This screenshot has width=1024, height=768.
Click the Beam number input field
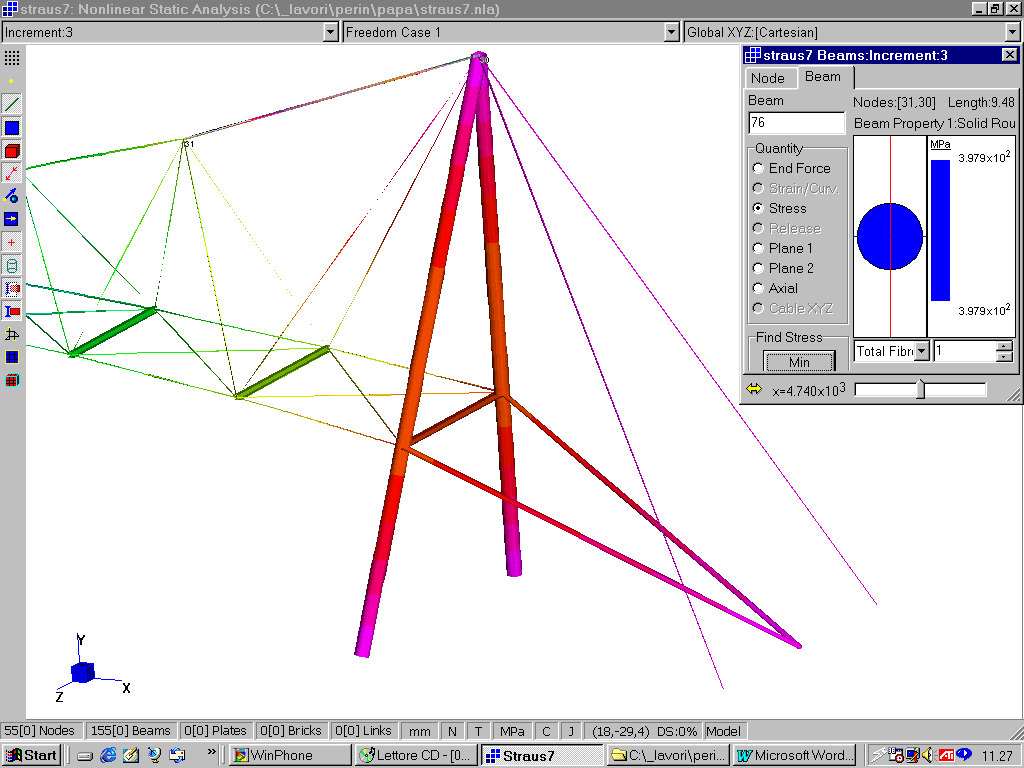pos(796,122)
